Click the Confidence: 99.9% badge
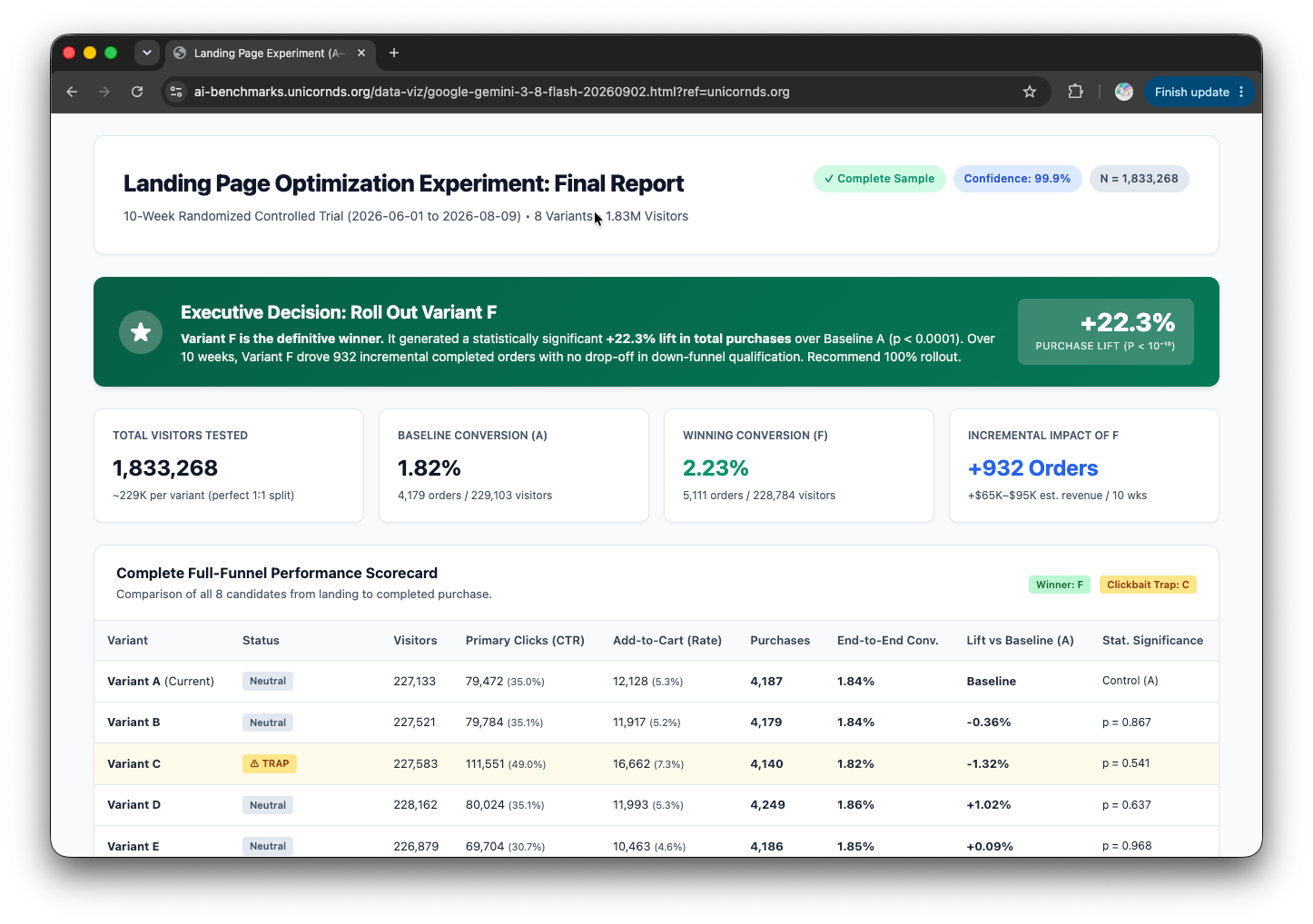The height and width of the screenshot is (924, 1313). click(x=1017, y=179)
